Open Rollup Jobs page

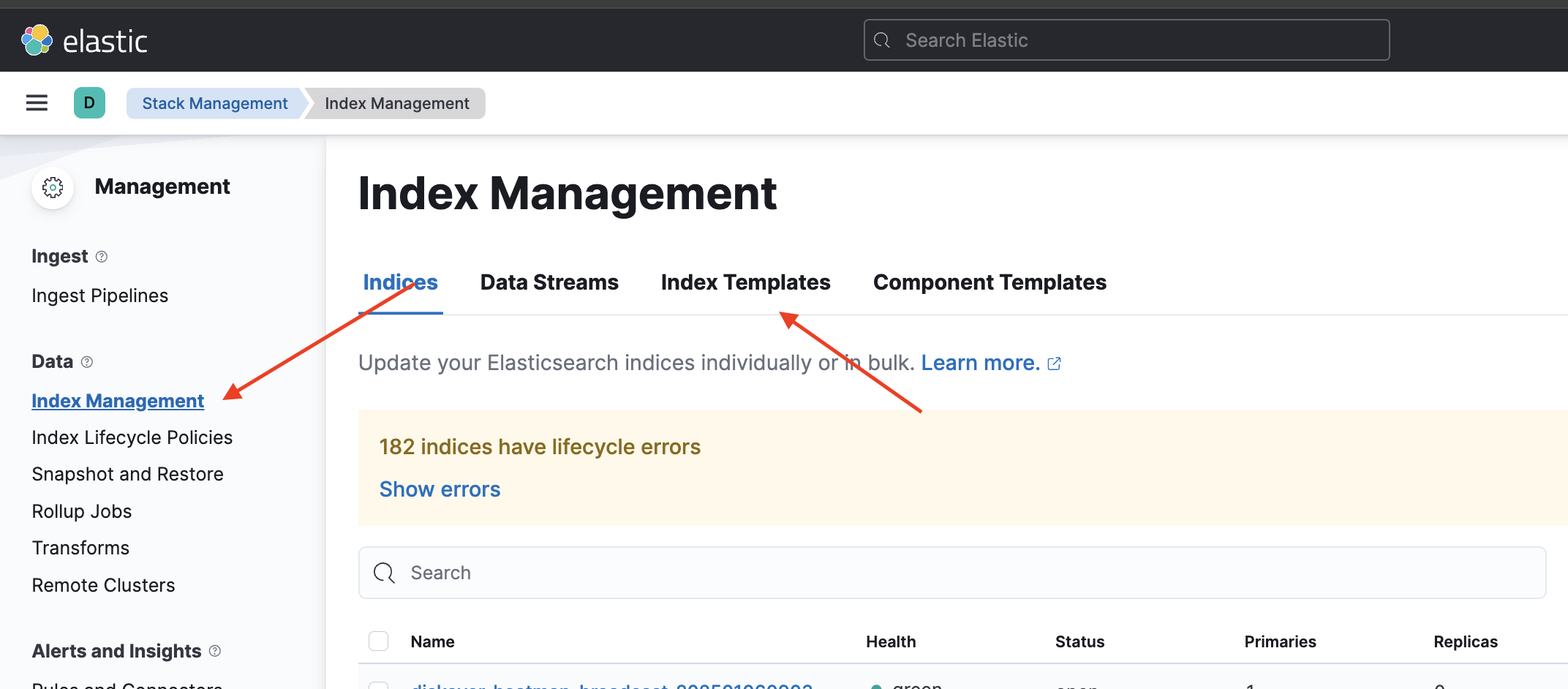(x=82, y=511)
